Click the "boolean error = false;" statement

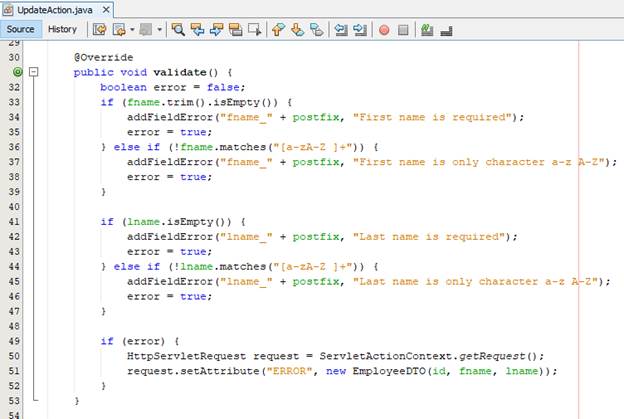(173, 87)
